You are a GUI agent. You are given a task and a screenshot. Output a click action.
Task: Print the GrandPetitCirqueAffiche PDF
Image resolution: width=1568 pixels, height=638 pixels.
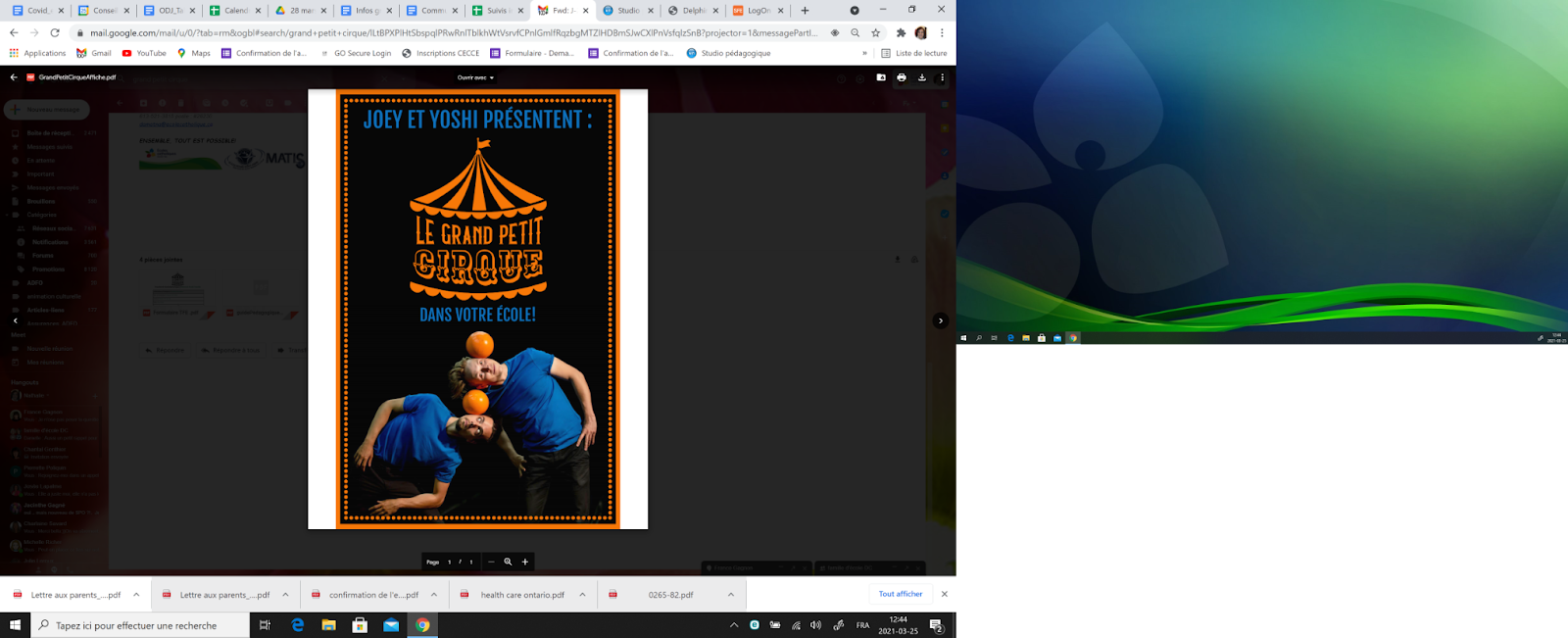902,77
